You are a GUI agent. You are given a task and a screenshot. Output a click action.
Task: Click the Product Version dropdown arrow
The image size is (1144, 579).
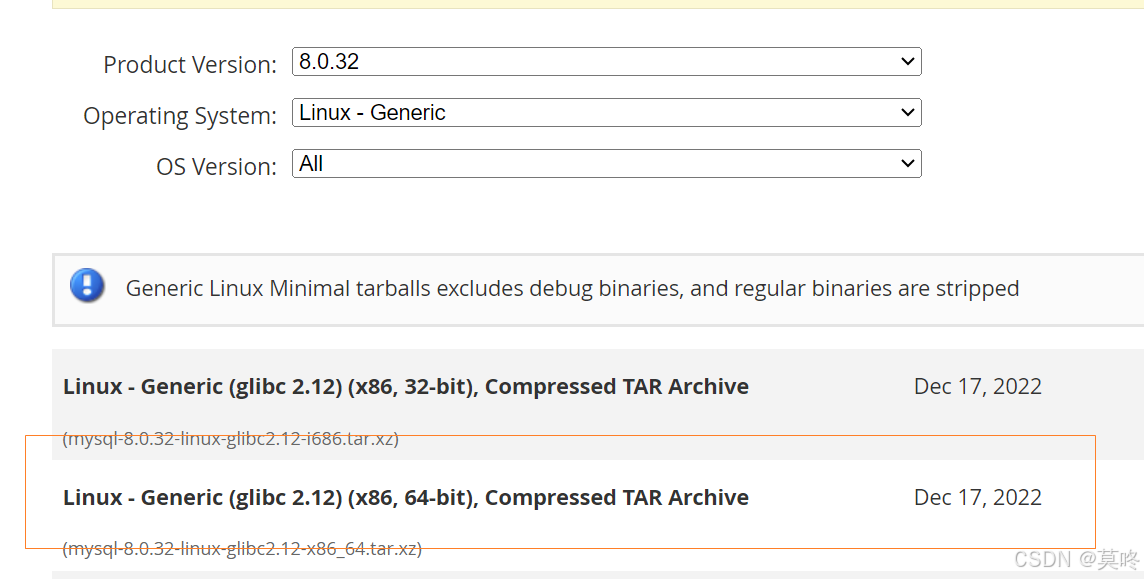tap(907, 62)
